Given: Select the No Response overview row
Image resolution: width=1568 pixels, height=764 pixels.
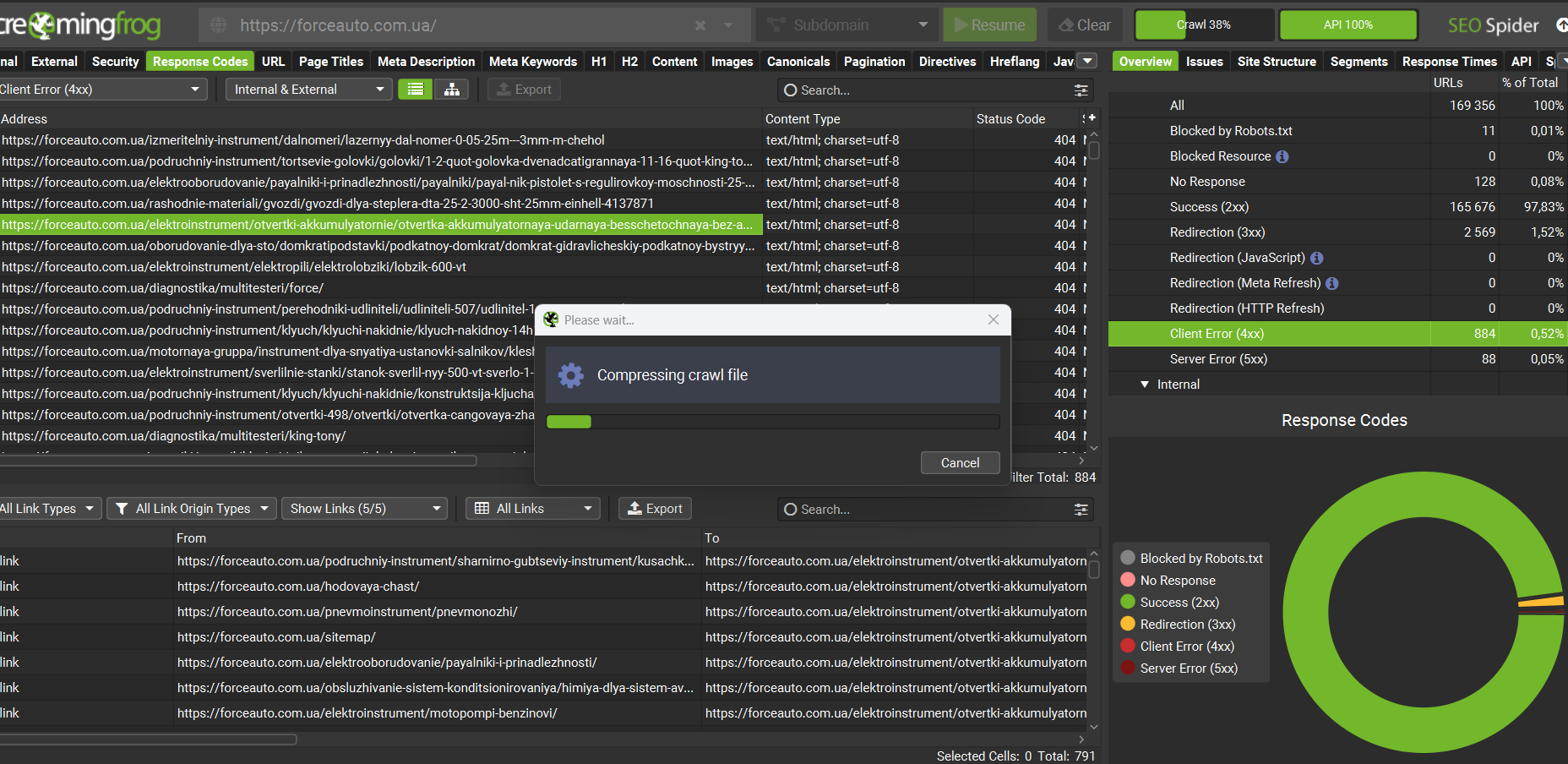Looking at the screenshot, I should (x=1338, y=182).
